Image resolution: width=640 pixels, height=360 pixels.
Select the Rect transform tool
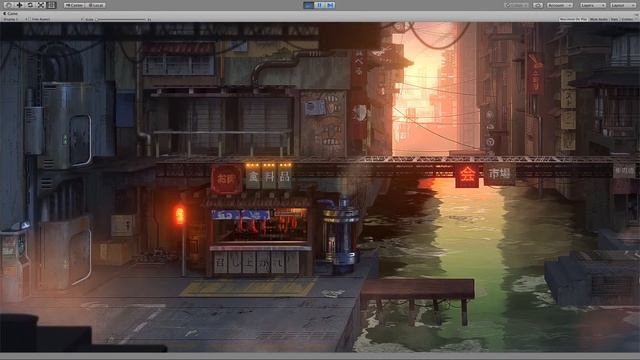click(51, 5)
